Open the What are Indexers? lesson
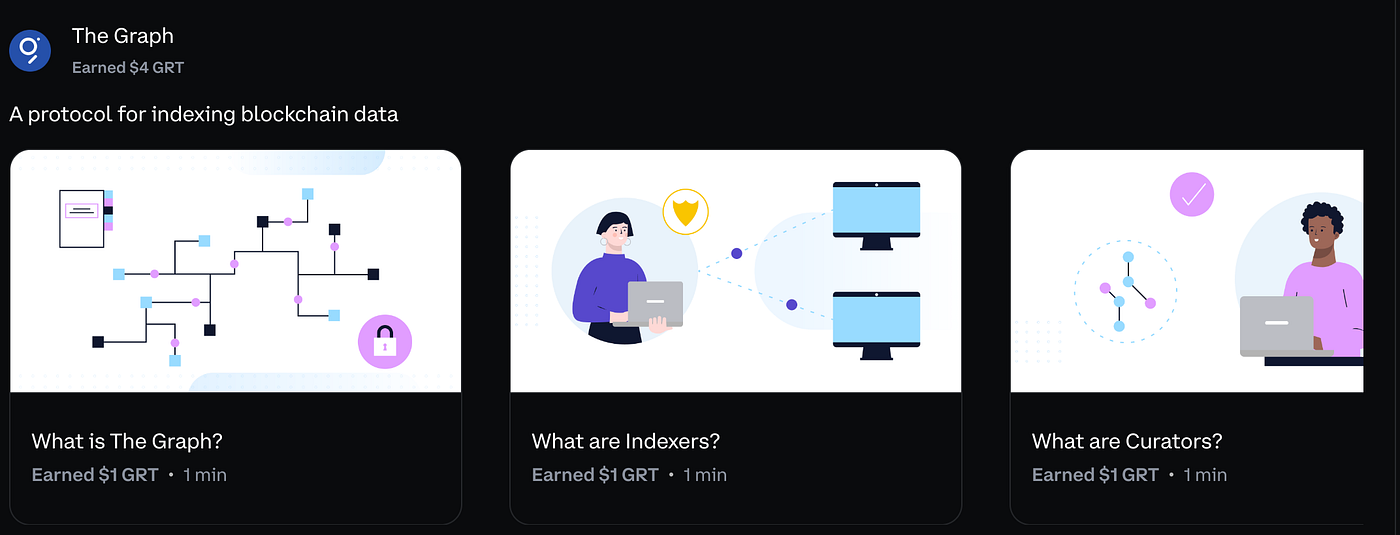 pyautogui.click(x=626, y=441)
